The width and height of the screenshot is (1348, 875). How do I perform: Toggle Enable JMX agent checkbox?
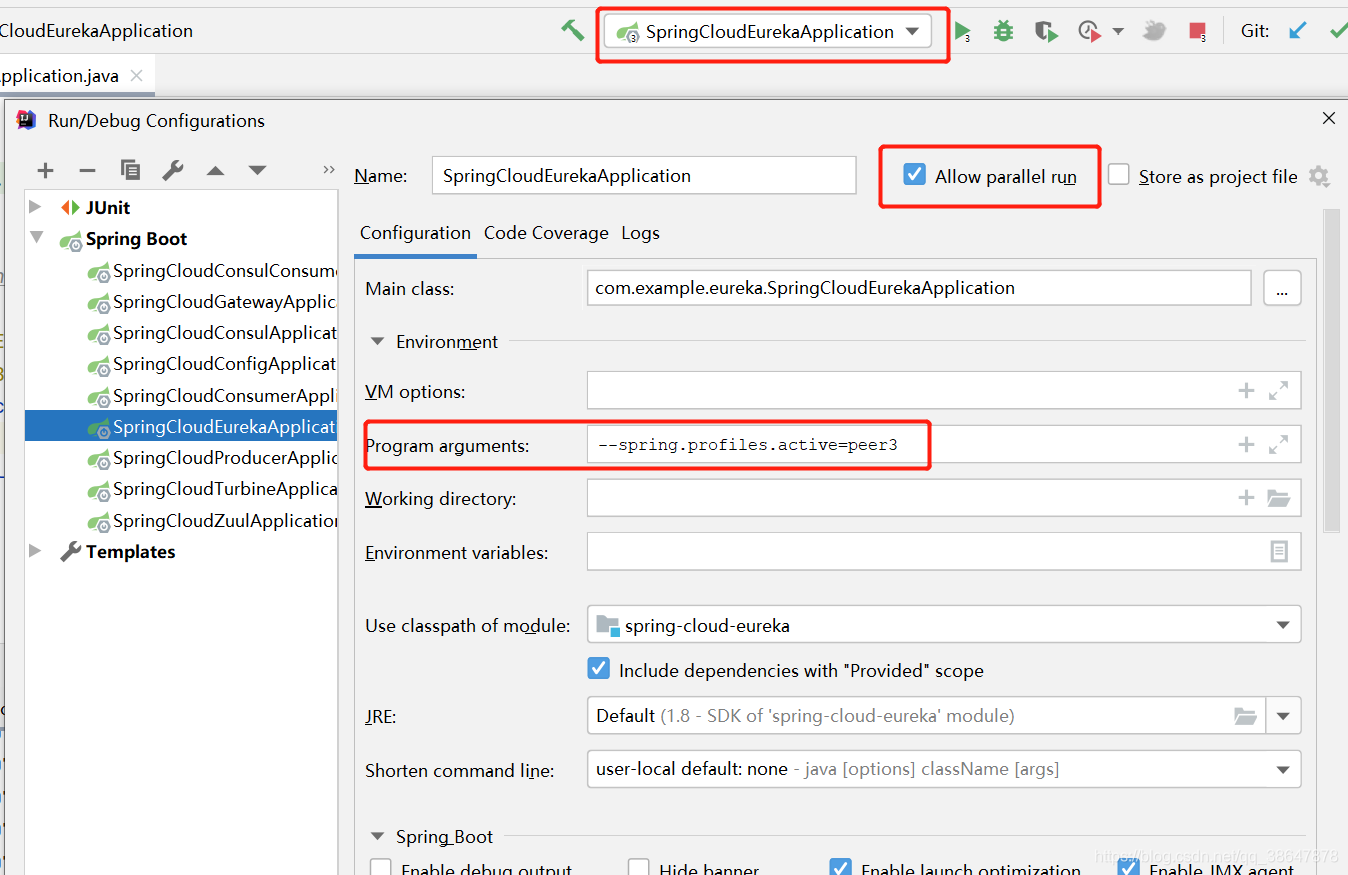[x=1128, y=867]
